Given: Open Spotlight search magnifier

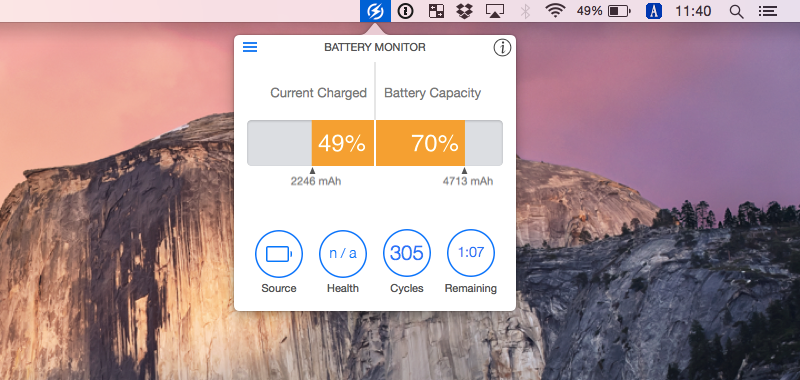Looking at the screenshot, I should (x=736, y=11).
